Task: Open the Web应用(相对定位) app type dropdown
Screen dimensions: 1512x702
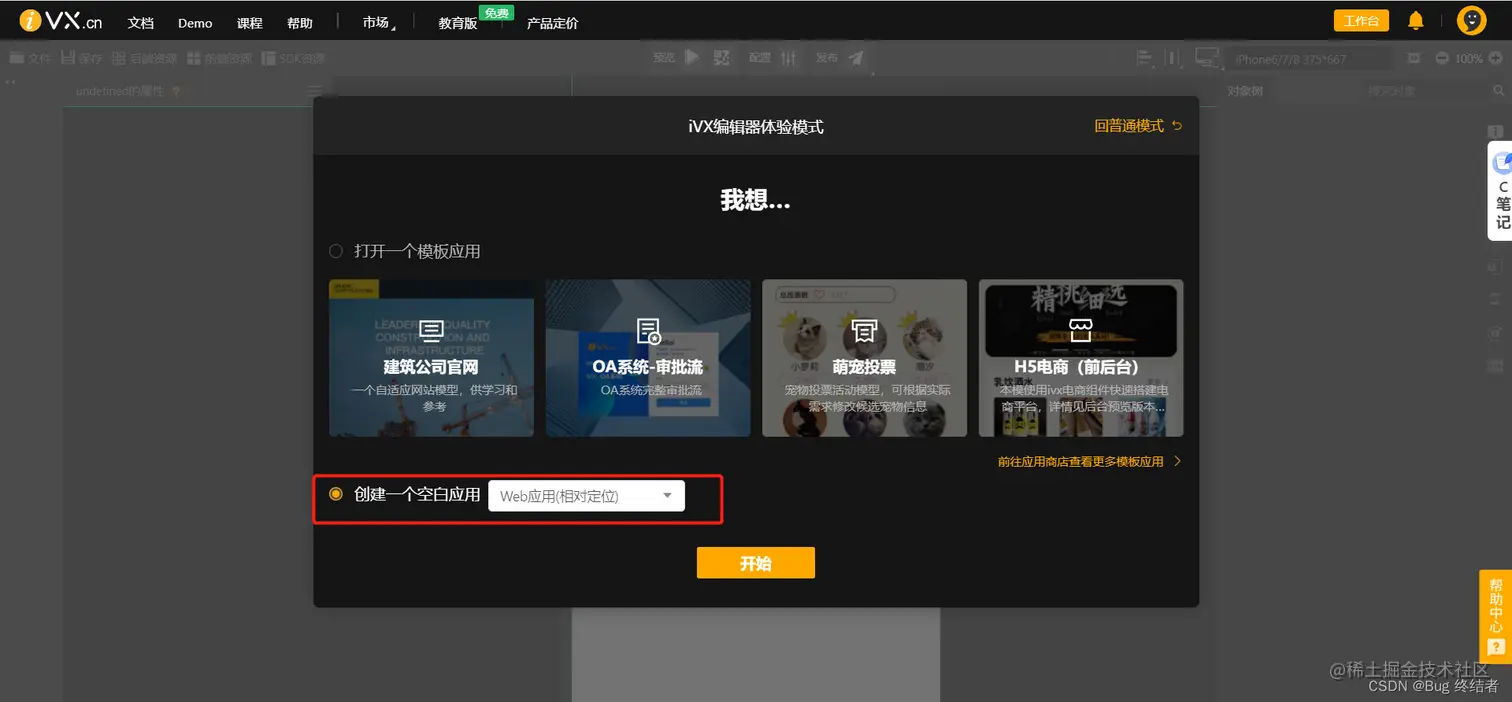Action: click(x=586, y=496)
